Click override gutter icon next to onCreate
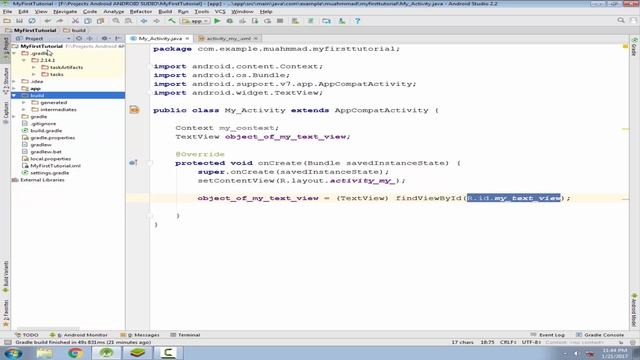Viewport: 640px width, 360px height. pos(133,163)
